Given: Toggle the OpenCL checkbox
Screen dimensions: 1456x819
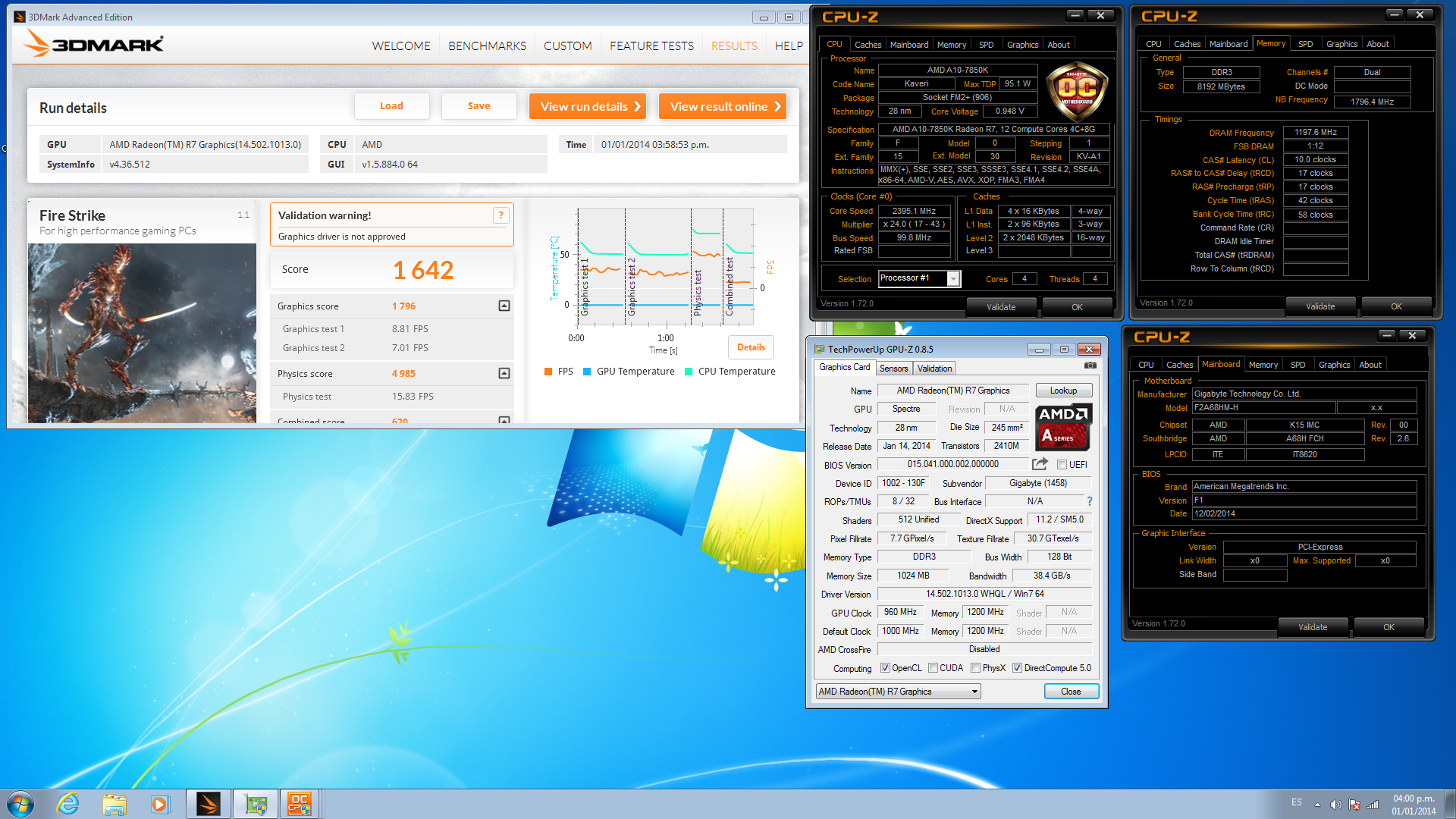Looking at the screenshot, I should [885, 668].
